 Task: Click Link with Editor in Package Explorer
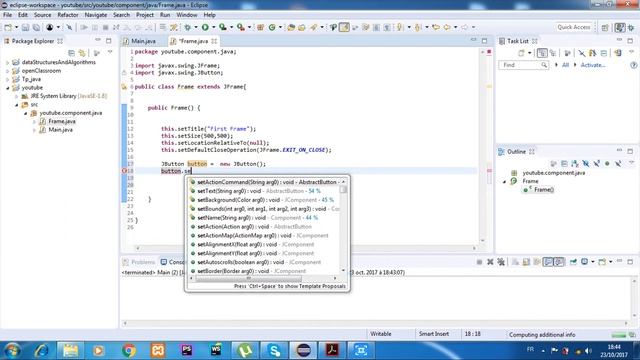tap(82, 53)
